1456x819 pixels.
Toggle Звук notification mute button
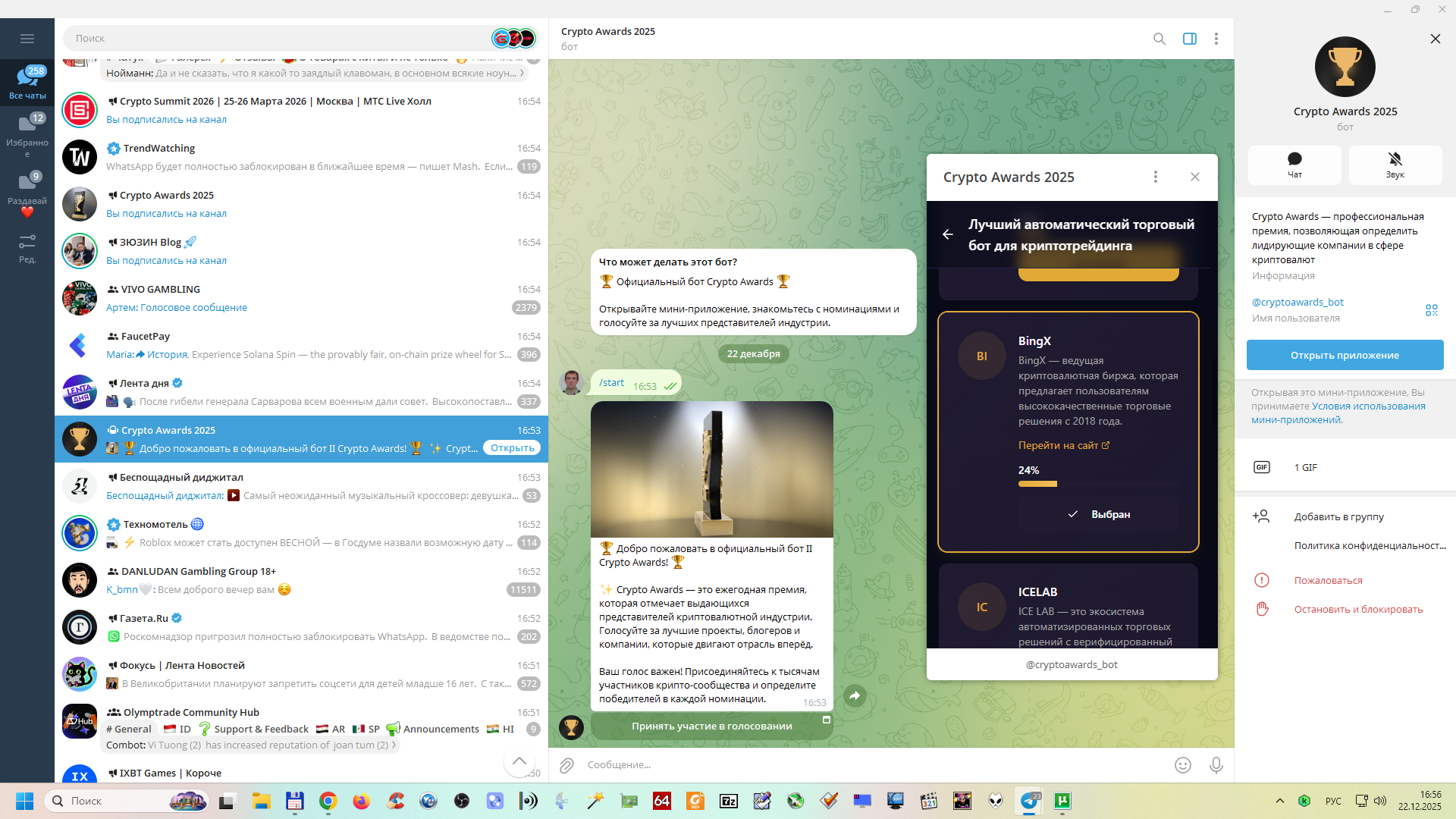pyautogui.click(x=1395, y=165)
